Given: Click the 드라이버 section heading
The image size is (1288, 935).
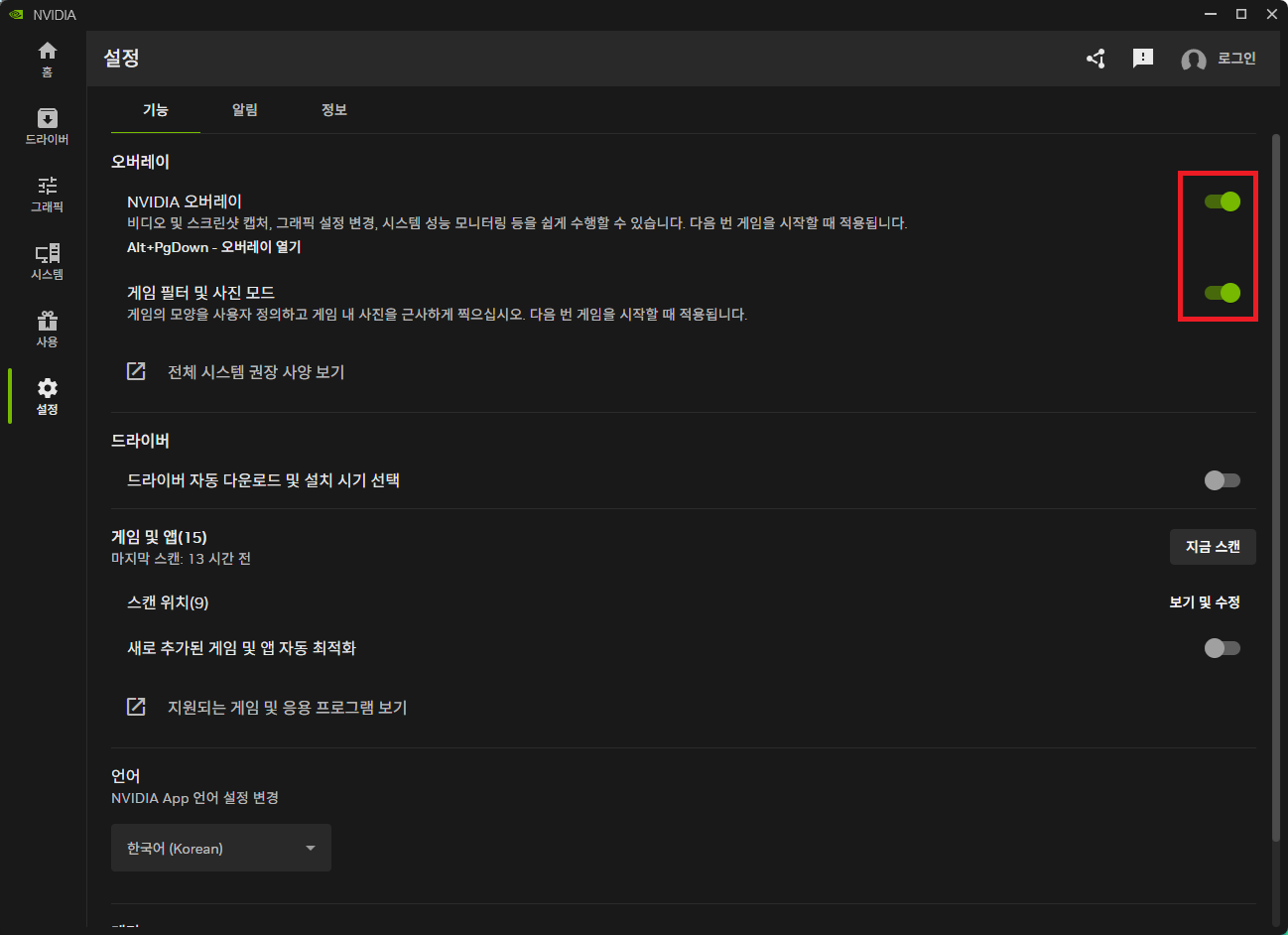Looking at the screenshot, I should (140, 441).
